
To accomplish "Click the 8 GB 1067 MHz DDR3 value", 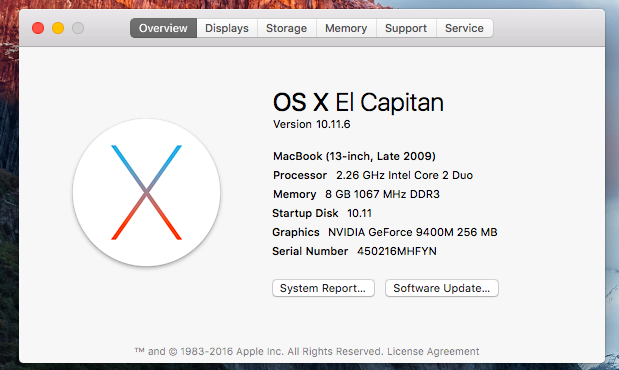I will (382, 194).
